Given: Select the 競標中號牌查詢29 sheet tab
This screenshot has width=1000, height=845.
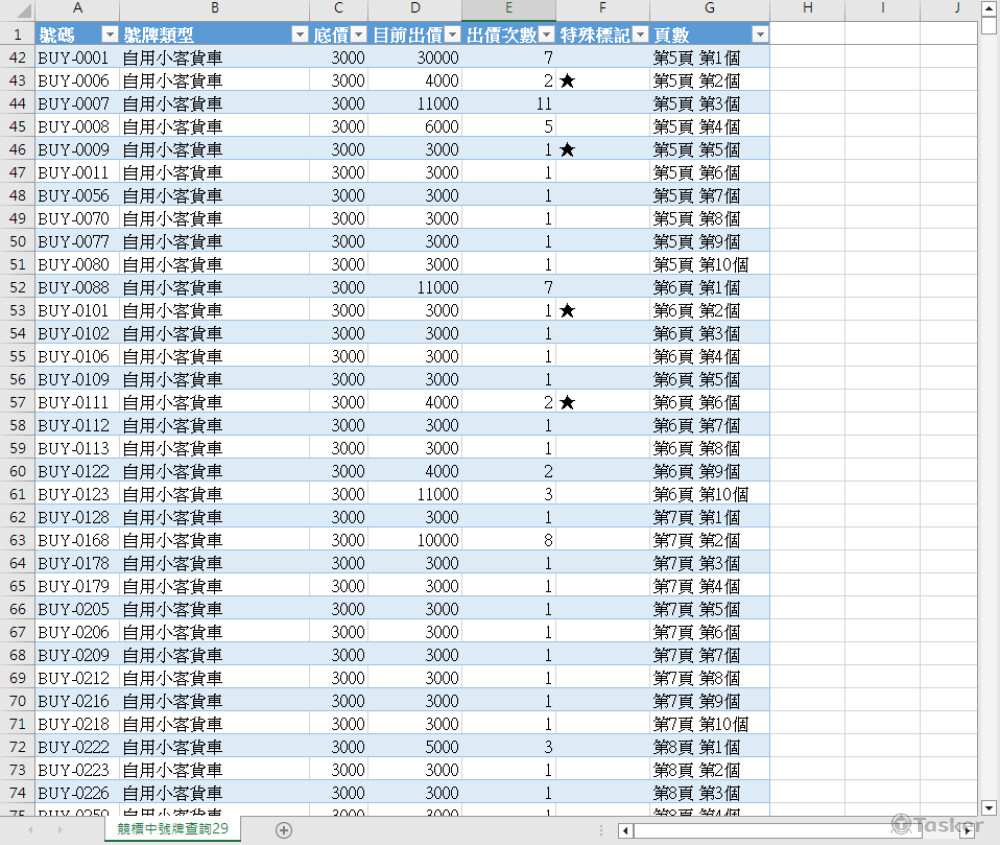Looking at the screenshot, I should click(172, 830).
